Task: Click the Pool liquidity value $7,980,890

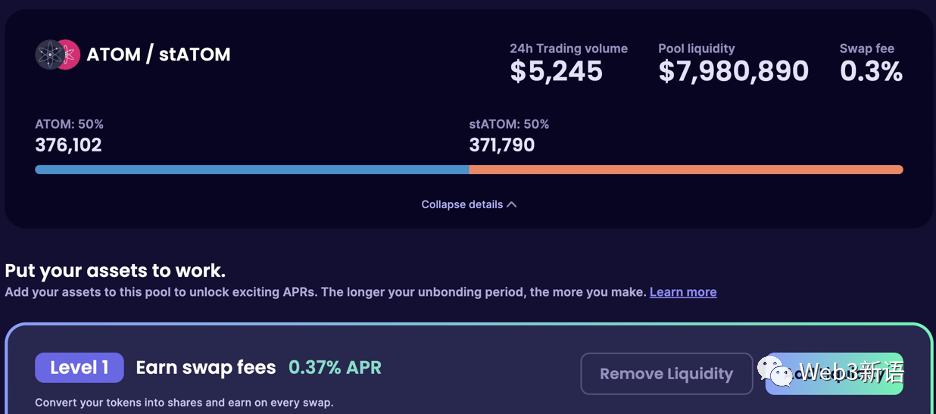Action: [734, 71]
